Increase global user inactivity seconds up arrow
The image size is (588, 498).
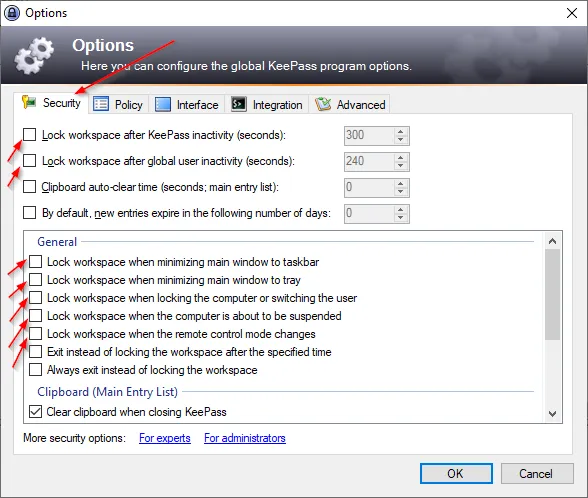click(400, 158)
